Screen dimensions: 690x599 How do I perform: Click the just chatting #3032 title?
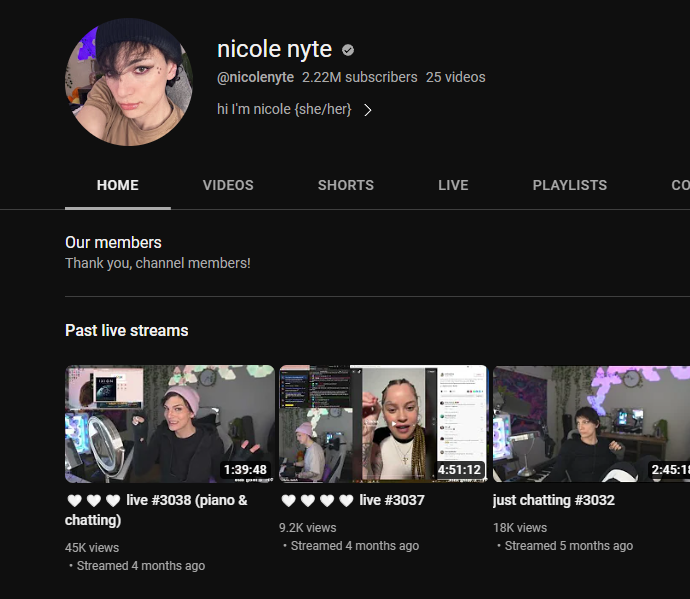click(x=554, y=500)
